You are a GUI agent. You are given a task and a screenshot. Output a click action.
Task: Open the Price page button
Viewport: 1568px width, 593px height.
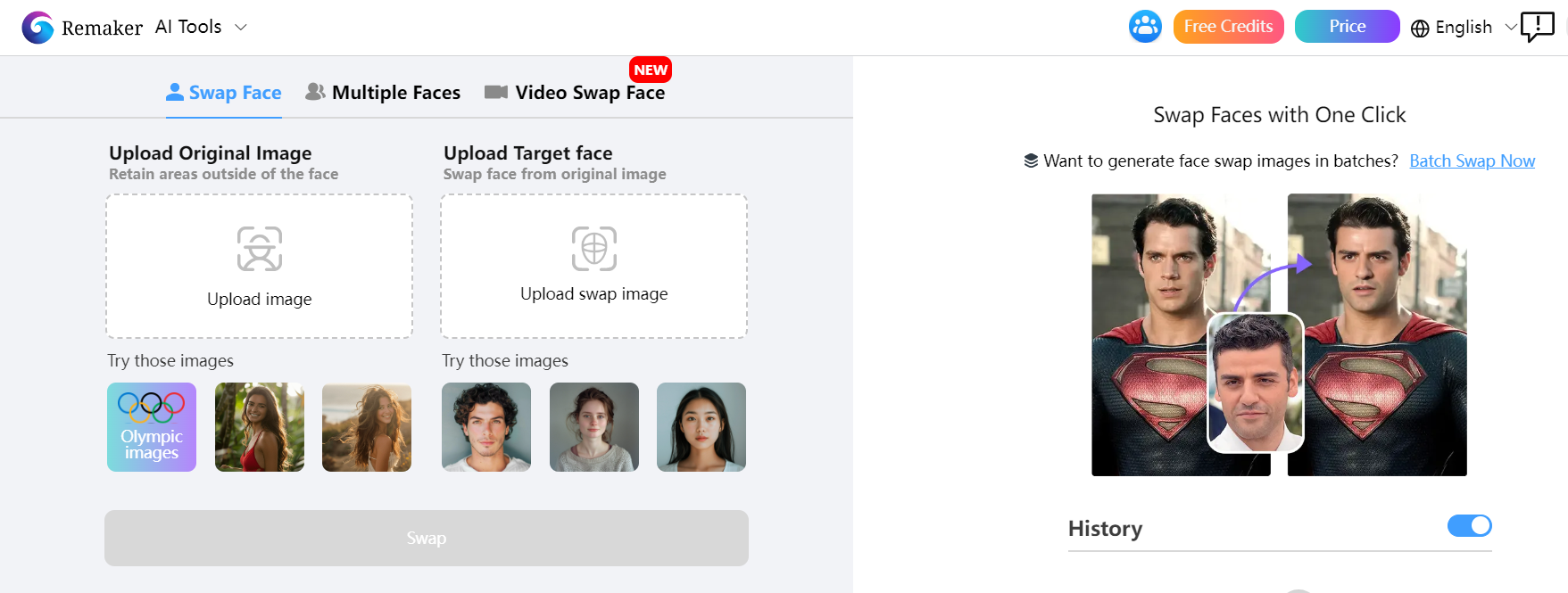(x=1347, y=27)
